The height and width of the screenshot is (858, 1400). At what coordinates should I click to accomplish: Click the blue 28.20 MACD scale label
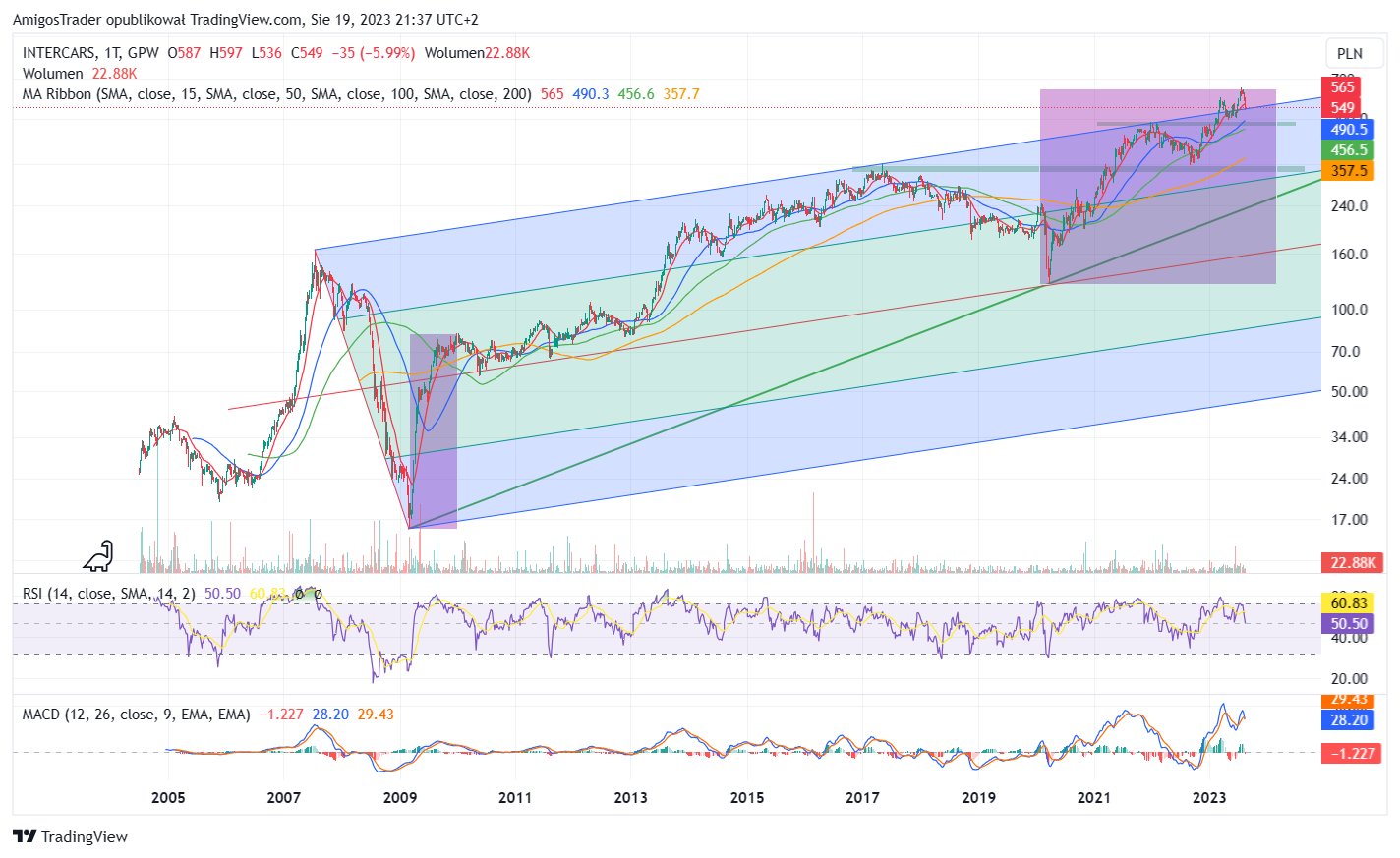1349,720
